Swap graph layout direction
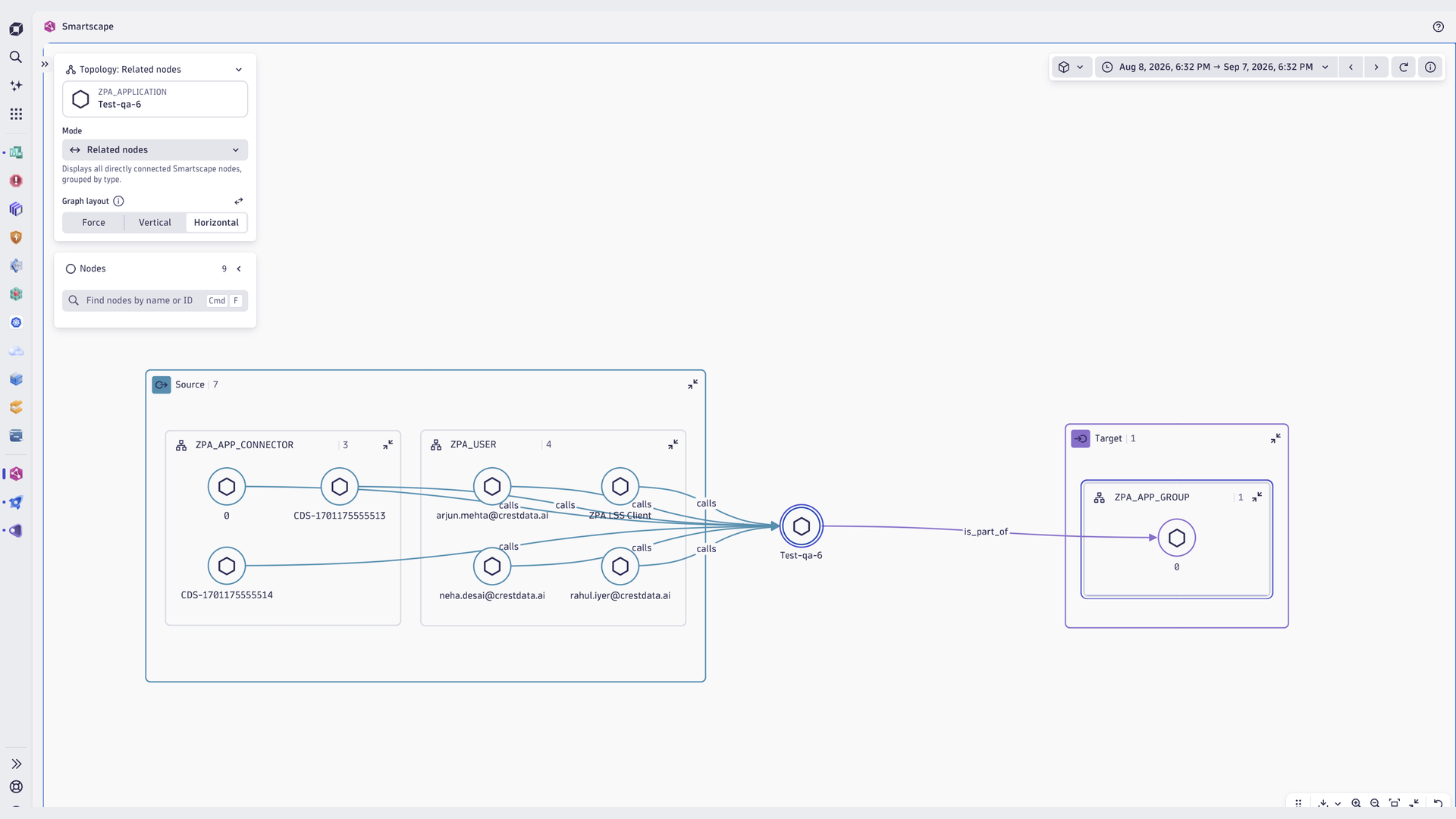This screenshot has width=1456, height=819. tap(239, 201)
